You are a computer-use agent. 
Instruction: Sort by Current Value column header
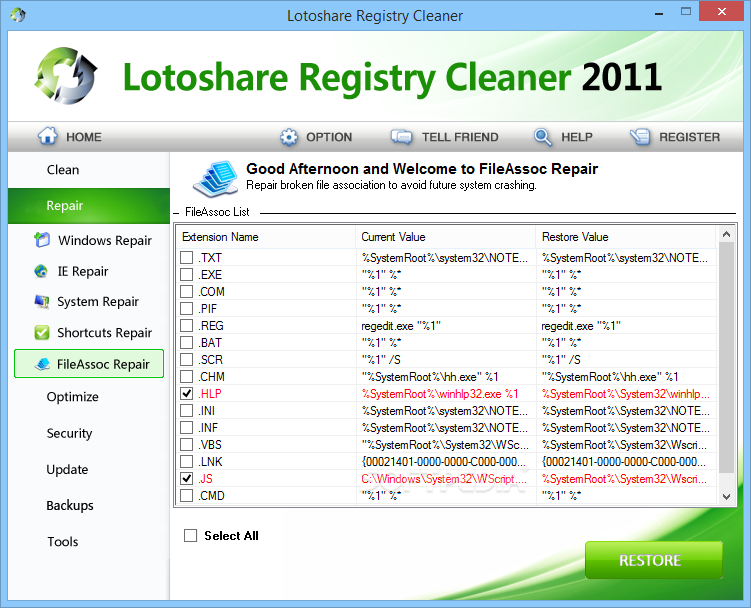coord(445,237)
